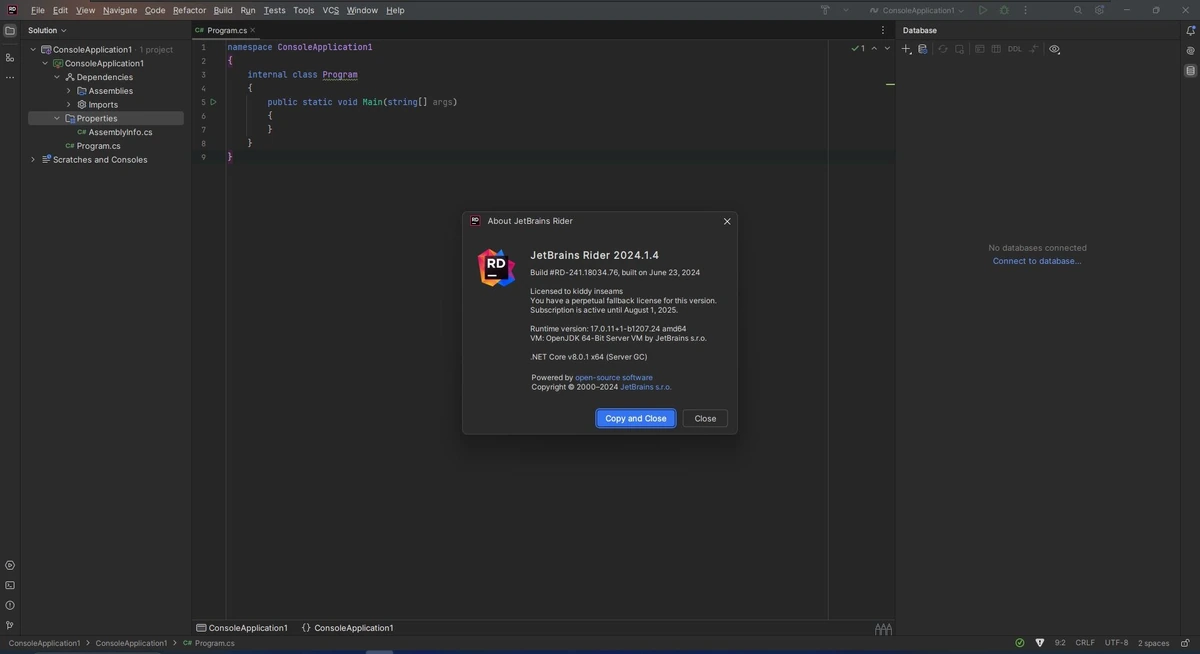Expand the Assemblies tree node

click(x=69, y=91)
